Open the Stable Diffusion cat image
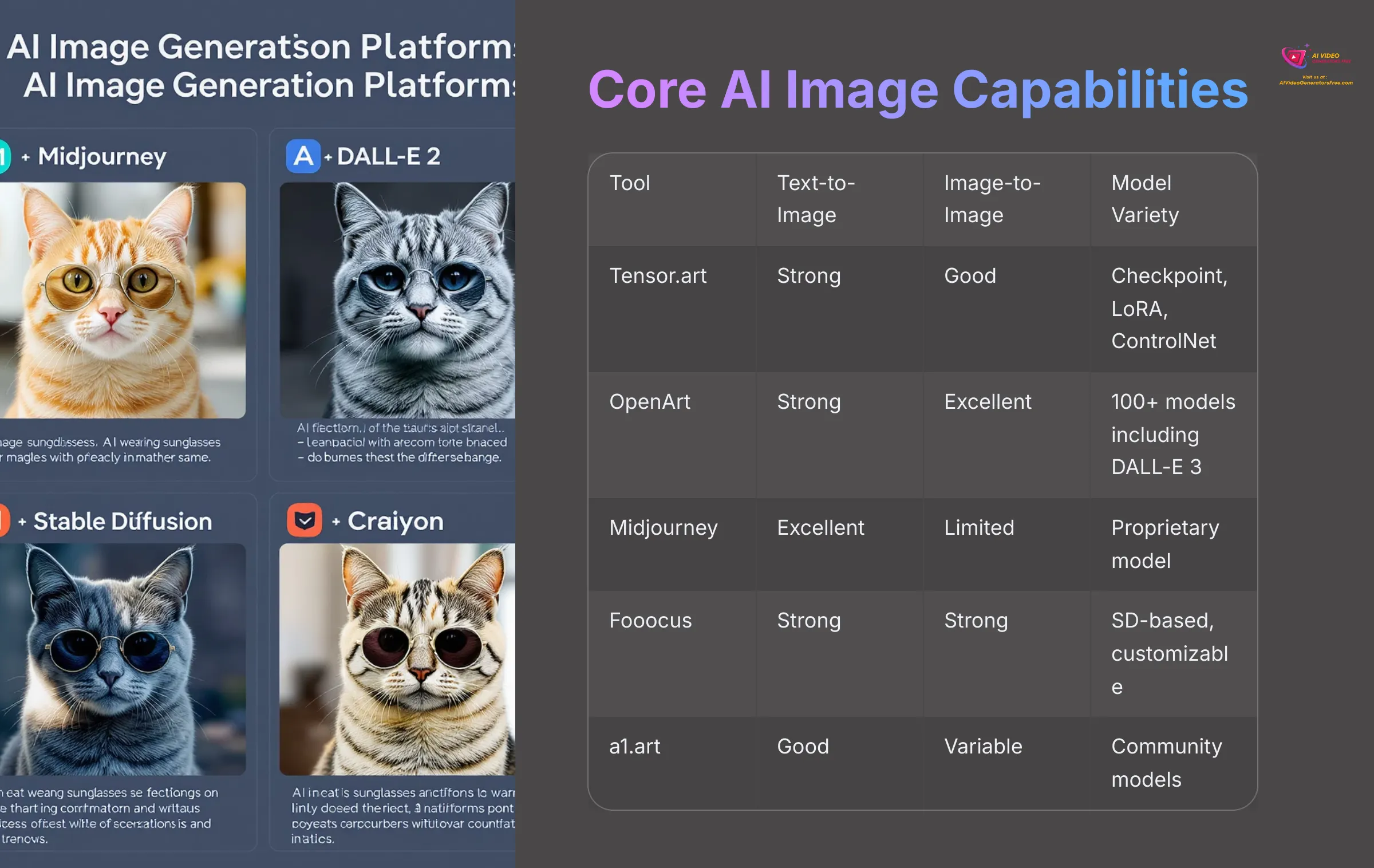This screenshot has width=1374, height=868. coord(123,659)
